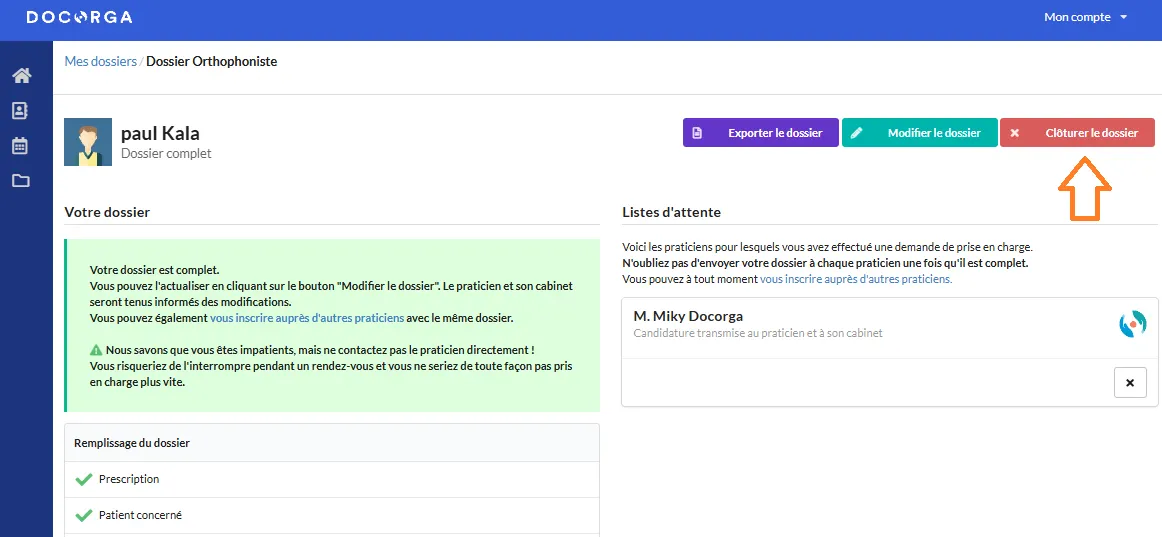Image resolution: width=1162 pixels, height=537 pixels.
Task: Click the Mes dossiers breadcrumb link
Action: 100,61
